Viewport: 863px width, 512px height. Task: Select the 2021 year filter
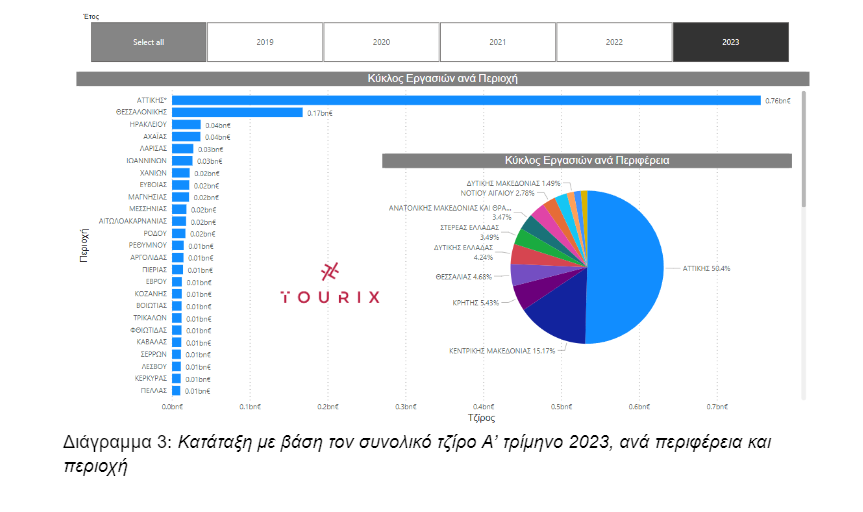(497, 43)
